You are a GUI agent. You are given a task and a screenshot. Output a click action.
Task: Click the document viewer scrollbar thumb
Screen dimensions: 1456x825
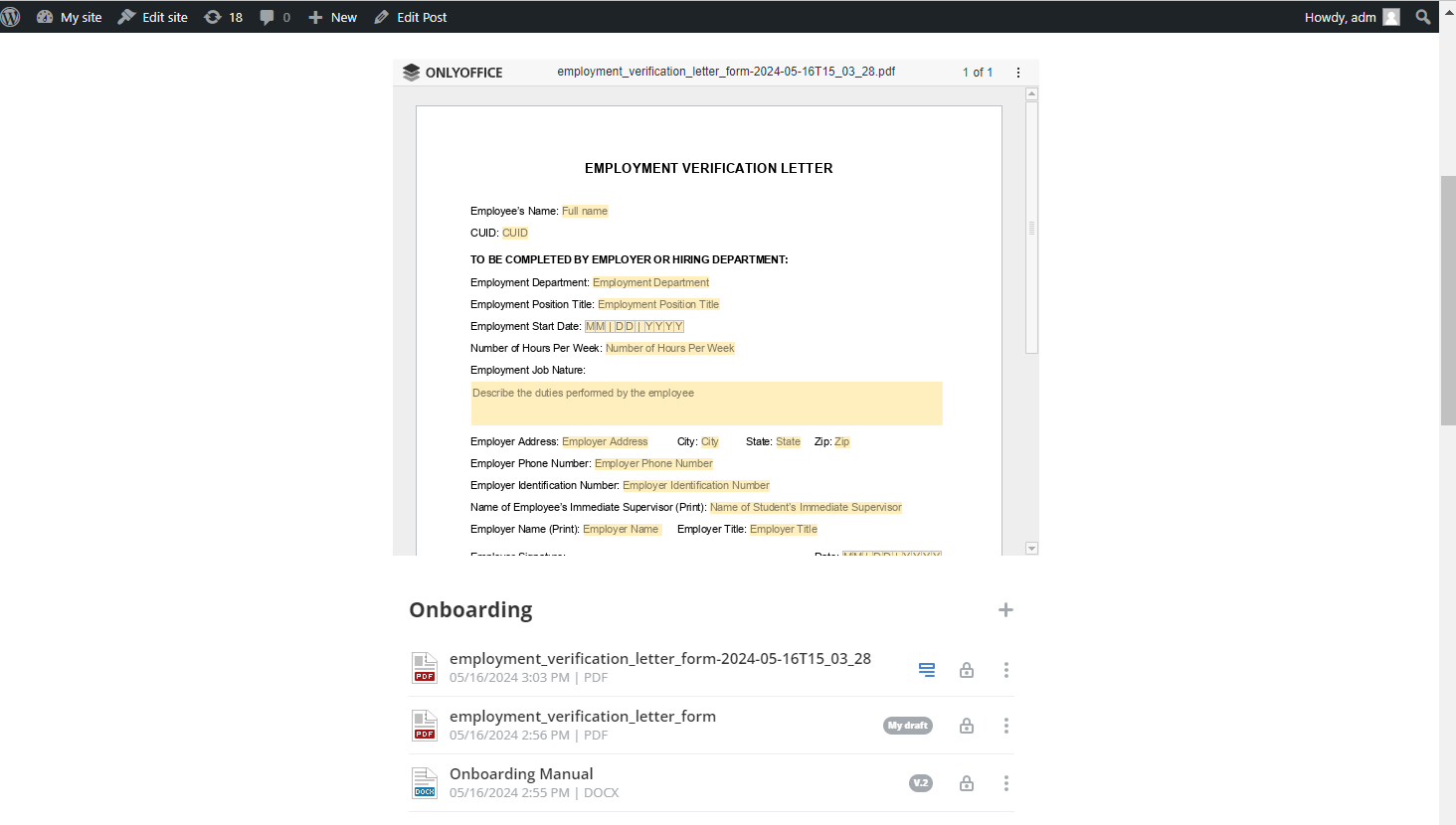coord(1032,228)
